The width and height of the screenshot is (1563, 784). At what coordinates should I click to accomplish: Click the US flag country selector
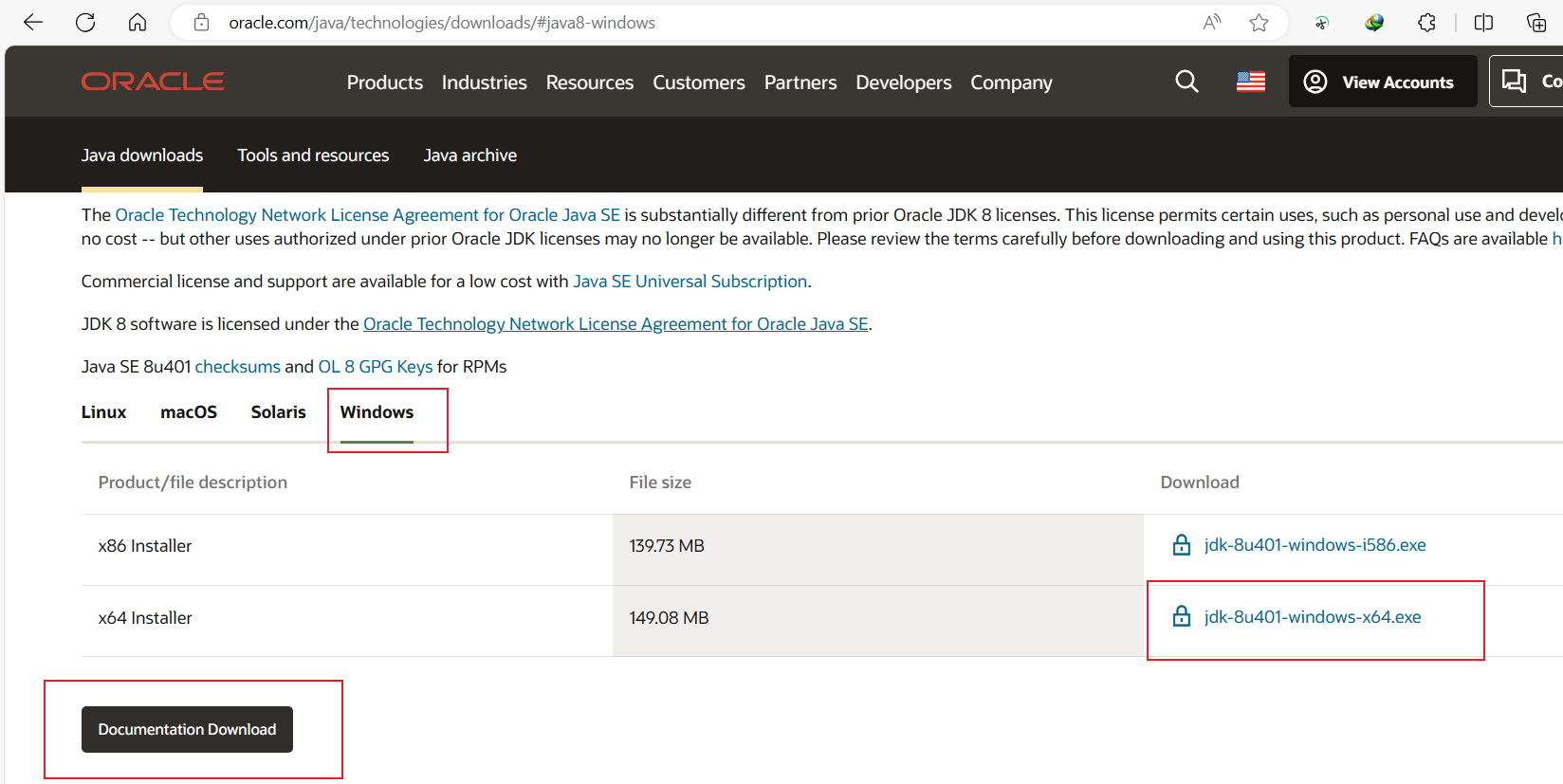1251,82
